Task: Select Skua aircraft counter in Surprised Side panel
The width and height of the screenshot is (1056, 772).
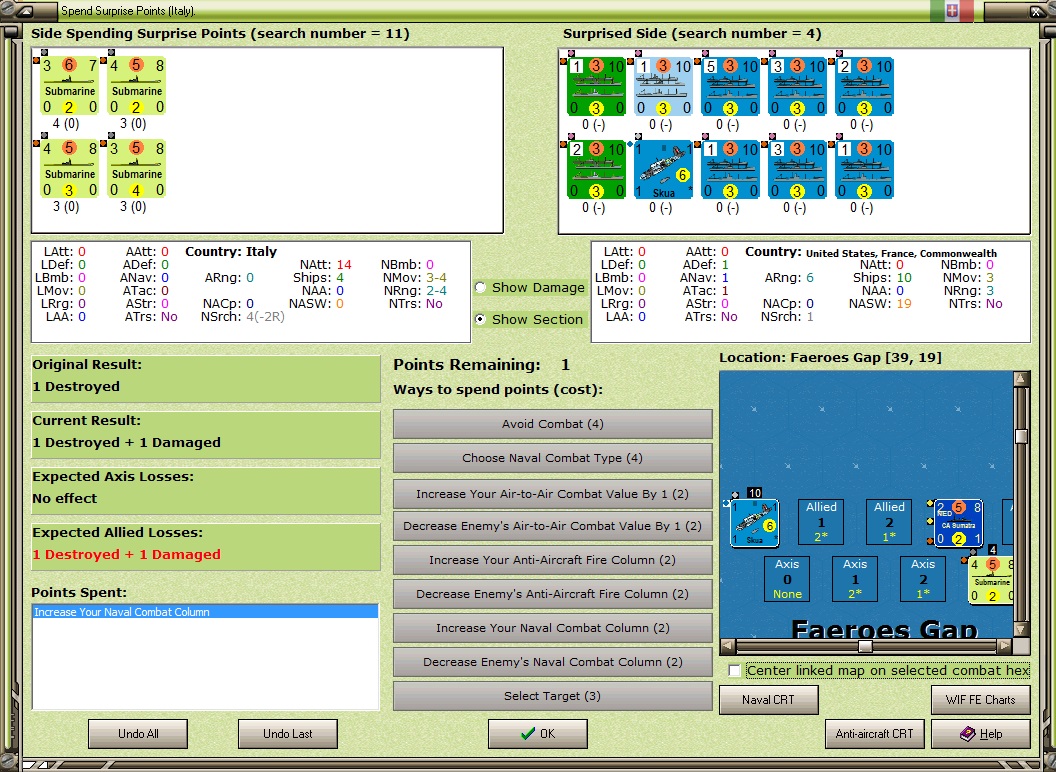Action: point(663,170)
